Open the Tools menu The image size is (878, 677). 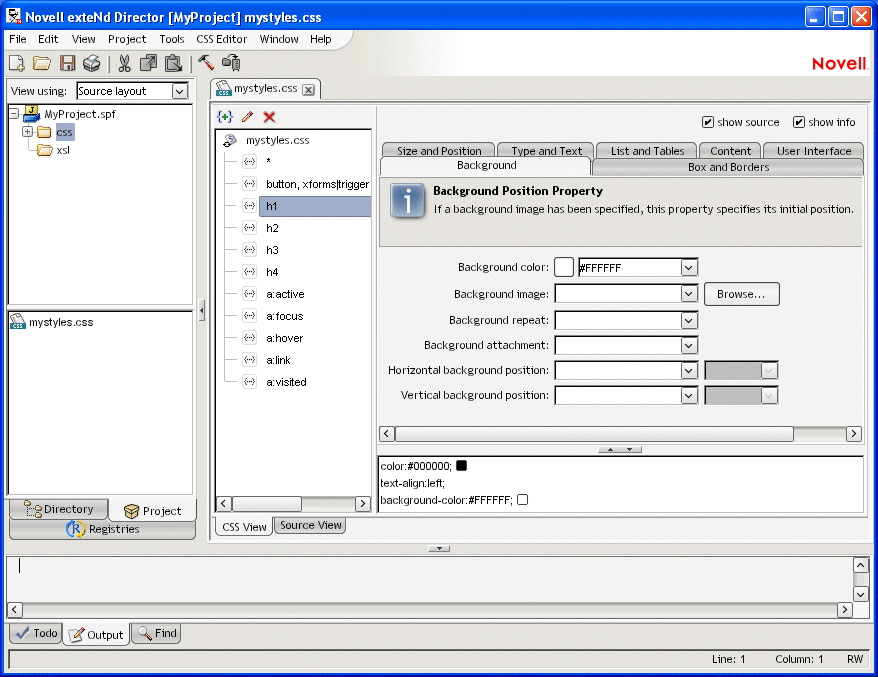171,39
